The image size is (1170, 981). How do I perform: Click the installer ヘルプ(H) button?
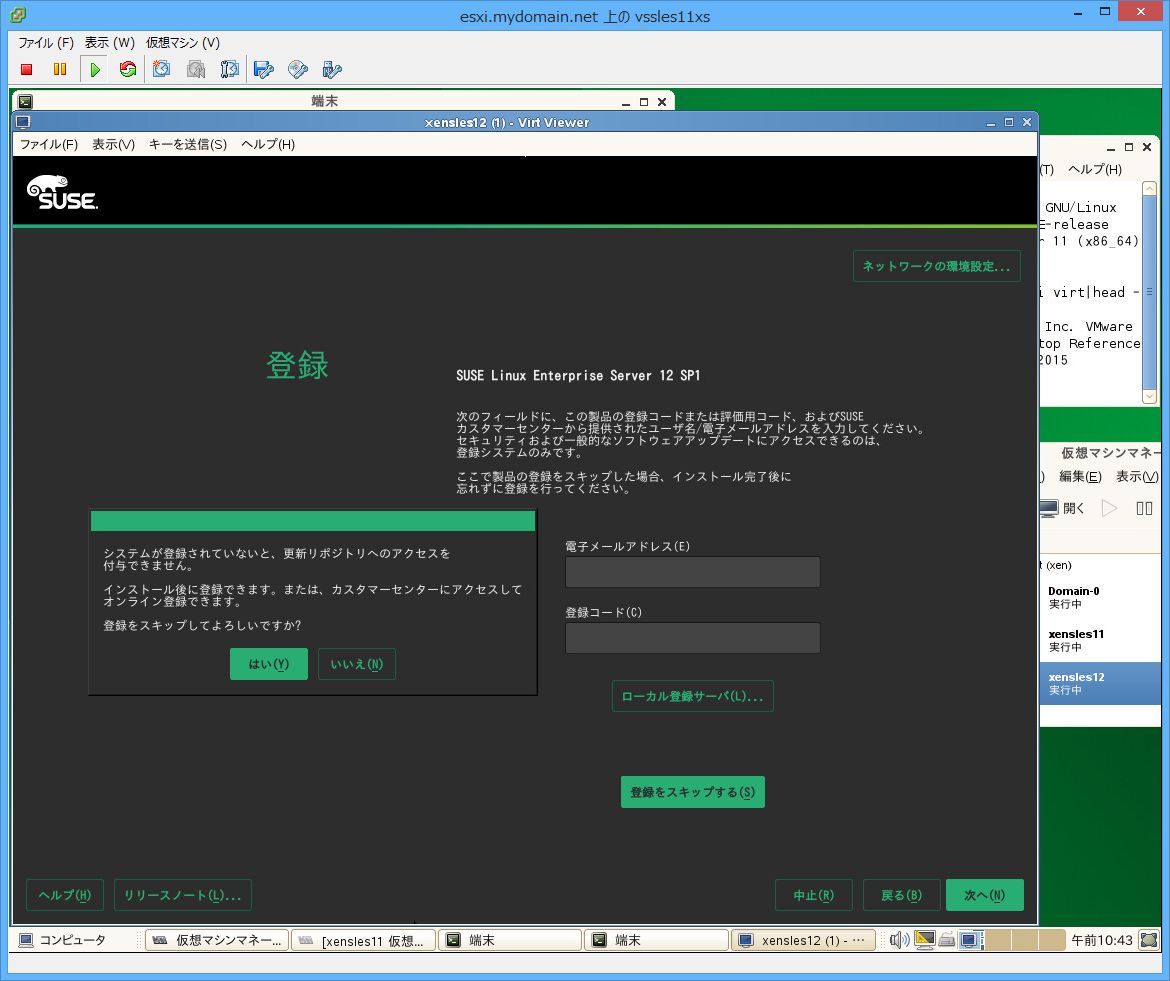(x=65, y=895)
